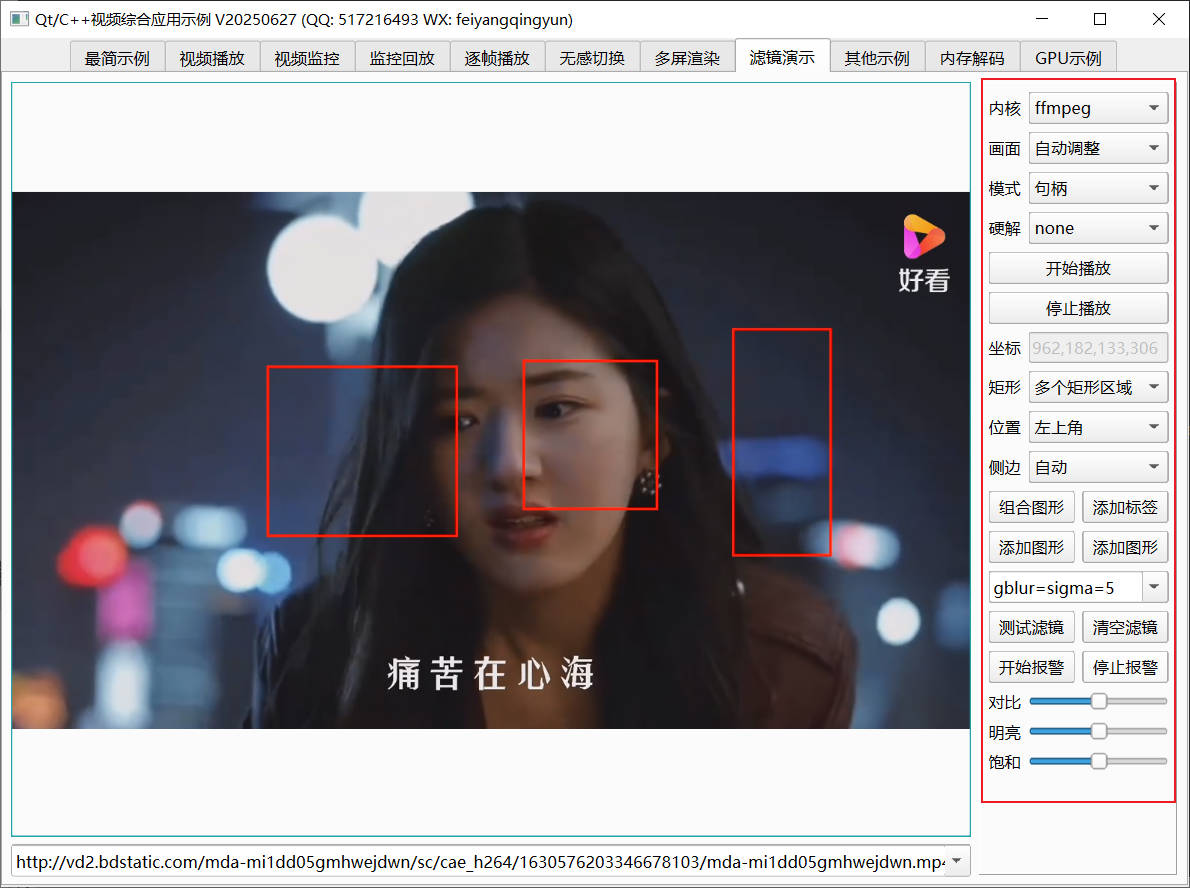Expand the 位置 左上角 dropdown

(x=1097, y=427)
